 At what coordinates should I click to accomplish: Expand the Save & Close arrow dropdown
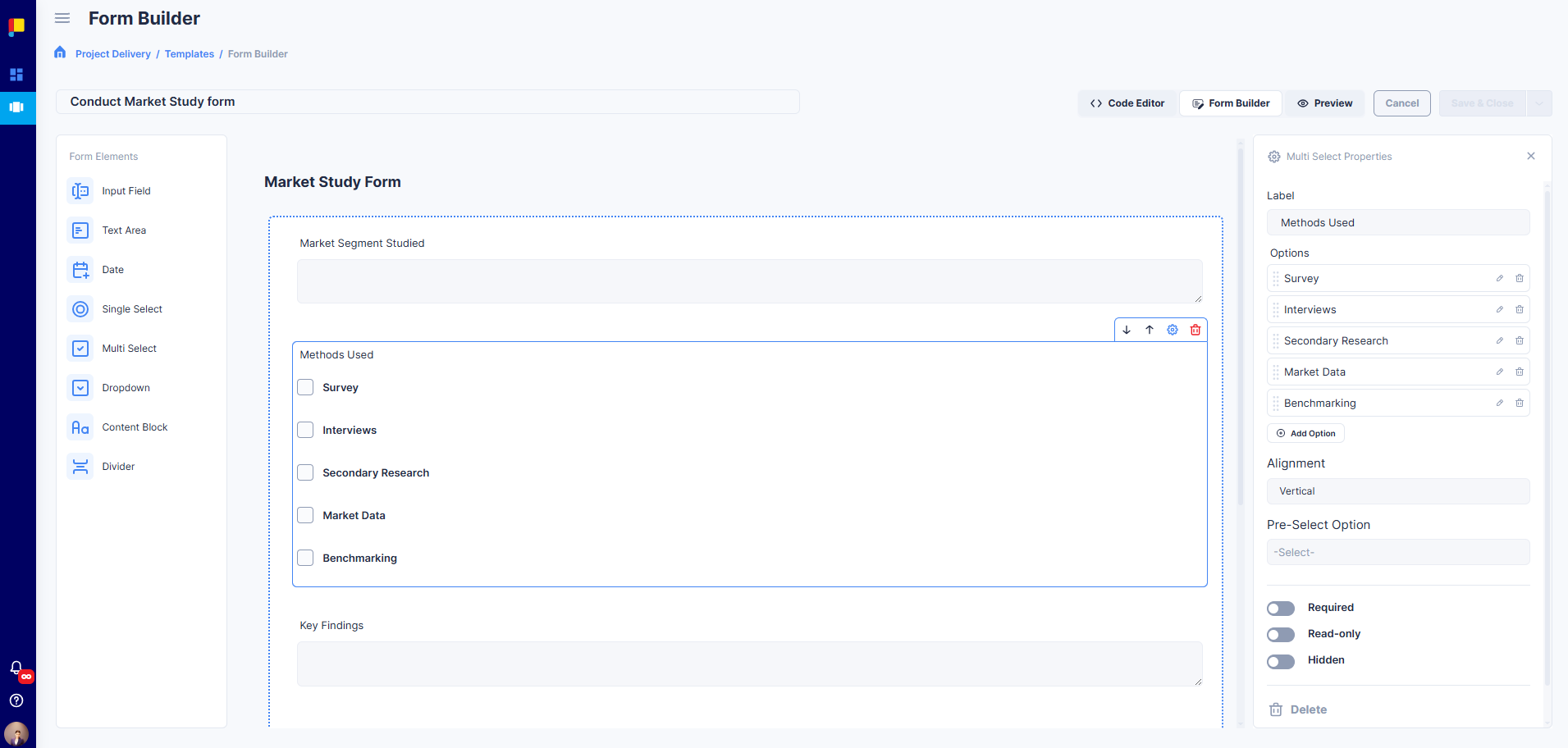(1539, 103)
